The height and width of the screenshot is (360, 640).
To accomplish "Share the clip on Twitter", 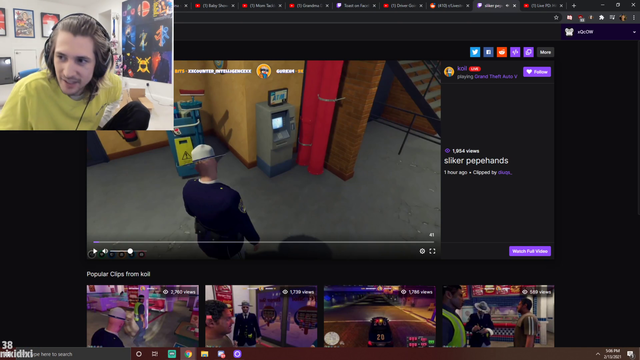I will pyautogui.click(x=475, y=52).
